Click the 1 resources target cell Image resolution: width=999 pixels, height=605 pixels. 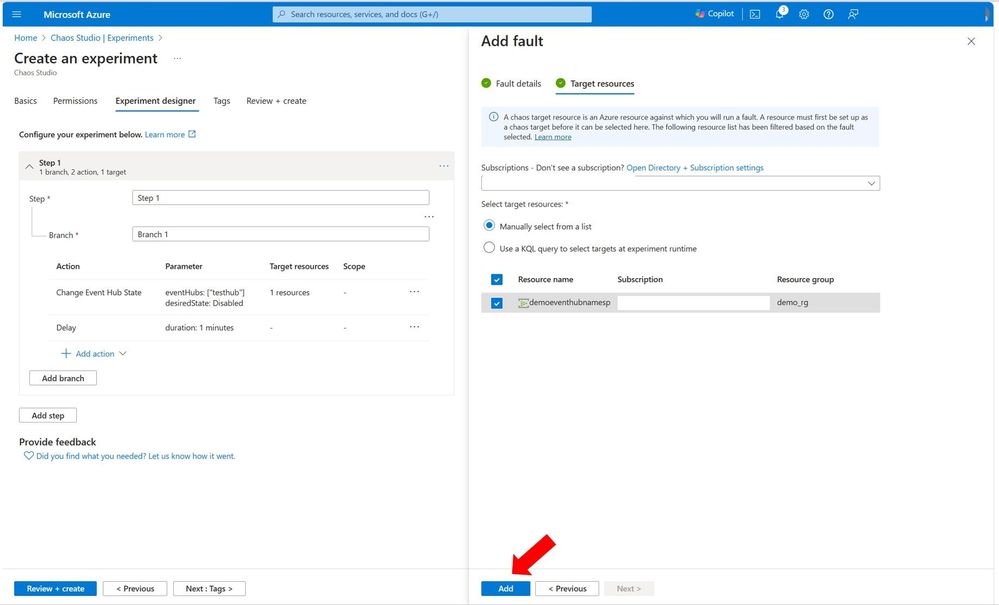[289, 292]
